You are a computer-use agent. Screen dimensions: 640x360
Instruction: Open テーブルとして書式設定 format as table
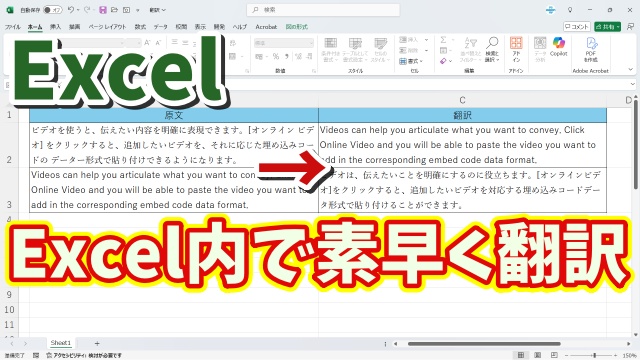click(355, 50)
